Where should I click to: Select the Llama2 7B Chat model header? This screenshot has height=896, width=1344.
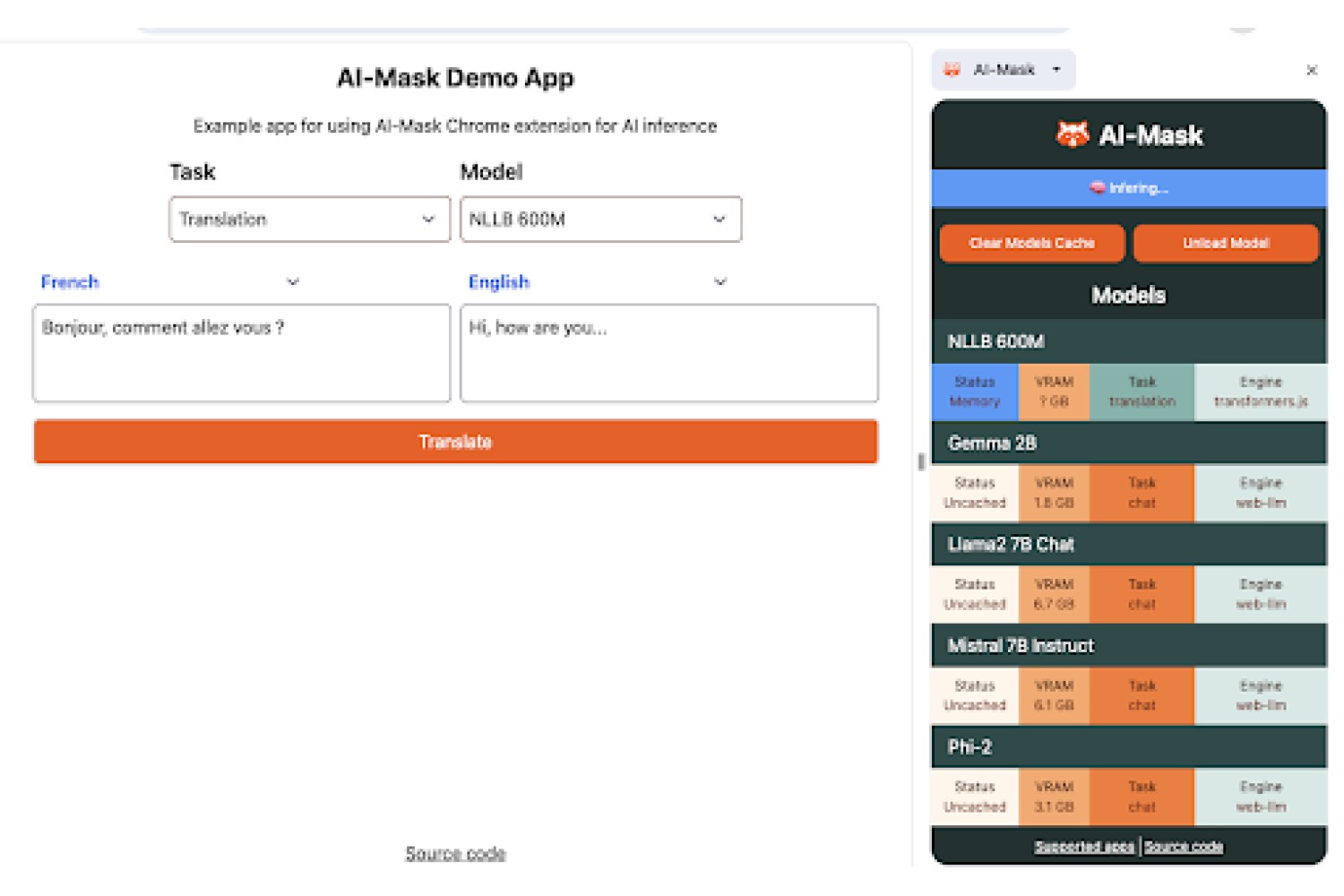click(1129, 544)
